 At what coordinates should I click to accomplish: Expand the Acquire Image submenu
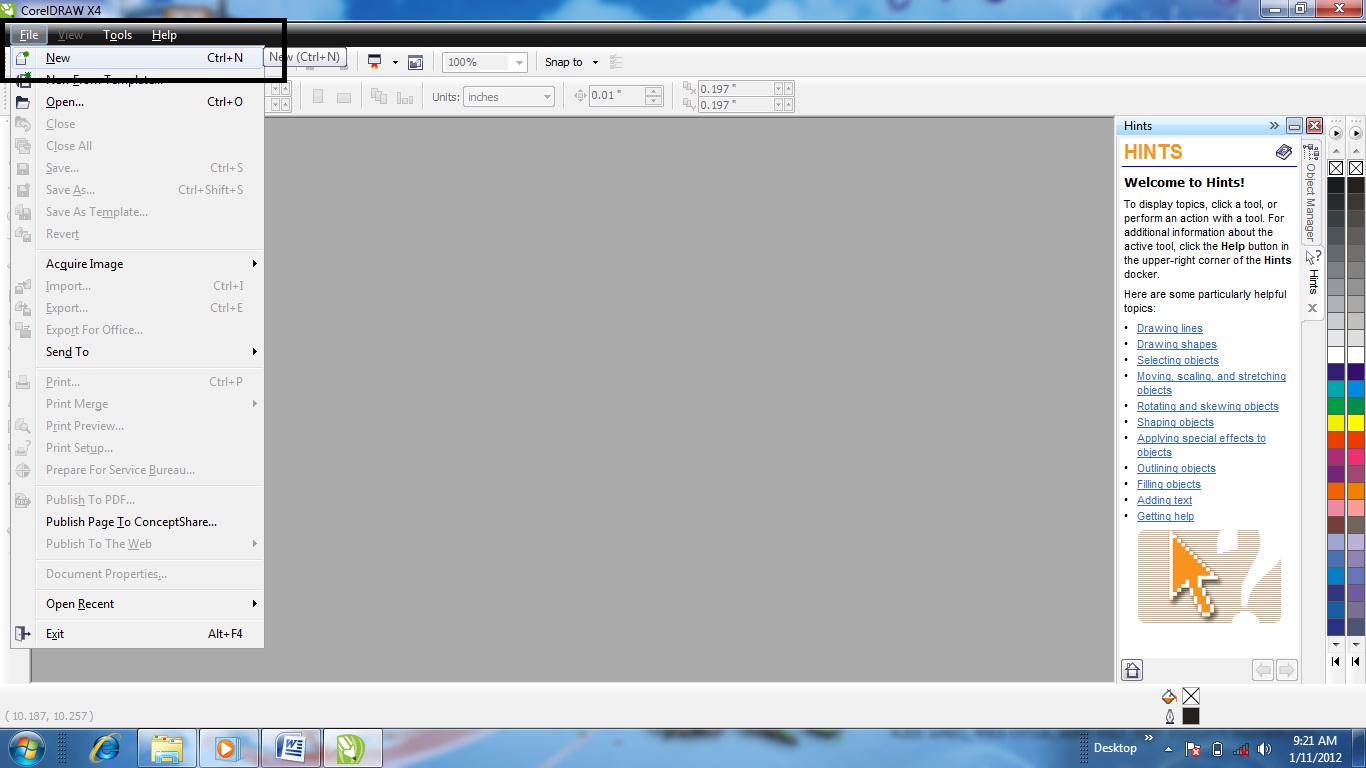(x=152, y=264)
